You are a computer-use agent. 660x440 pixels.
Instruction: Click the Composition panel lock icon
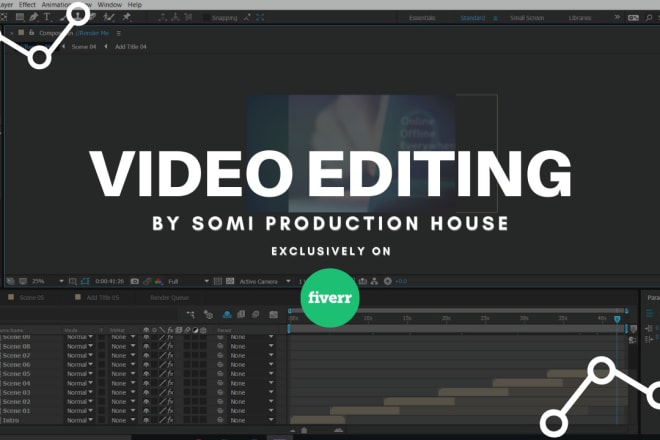point(31,32)
